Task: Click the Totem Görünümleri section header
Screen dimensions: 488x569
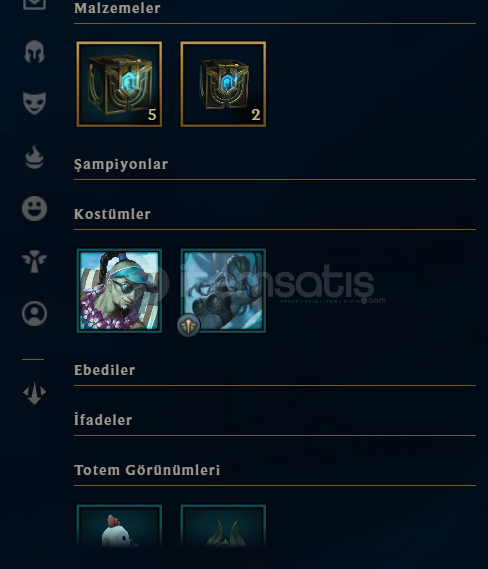Action: coord(147,470)
